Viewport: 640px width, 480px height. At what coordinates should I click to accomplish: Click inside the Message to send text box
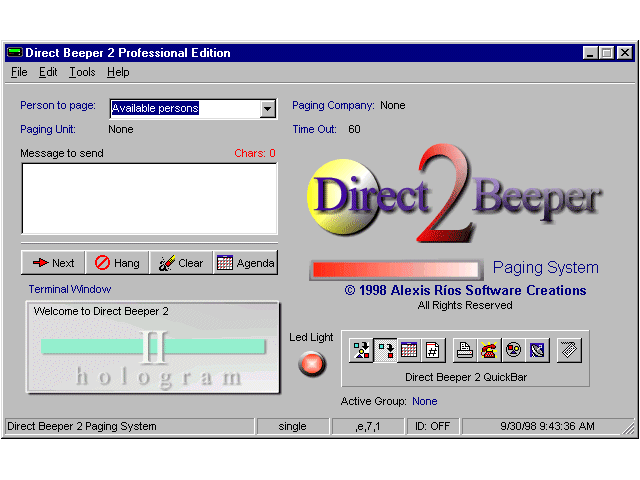pos(149,198)
